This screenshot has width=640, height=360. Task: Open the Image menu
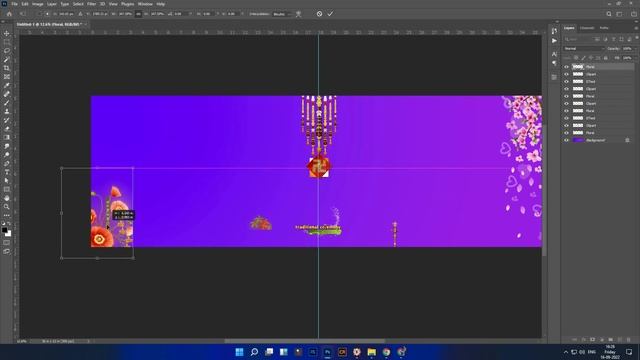point(37,4)
